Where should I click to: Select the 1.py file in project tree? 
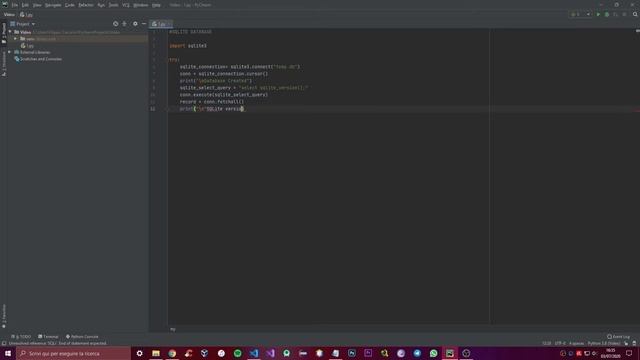[27, 46]
